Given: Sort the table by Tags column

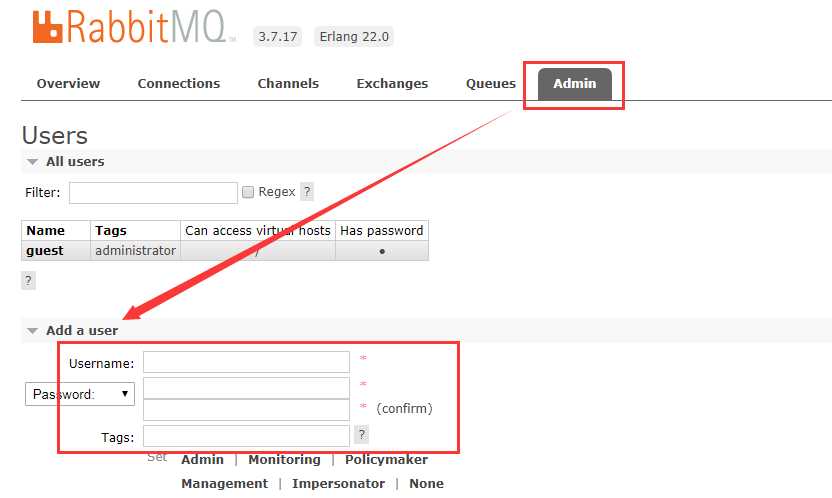Looking at the screenshot, I should pyautogui.click(x=111, y=231).
